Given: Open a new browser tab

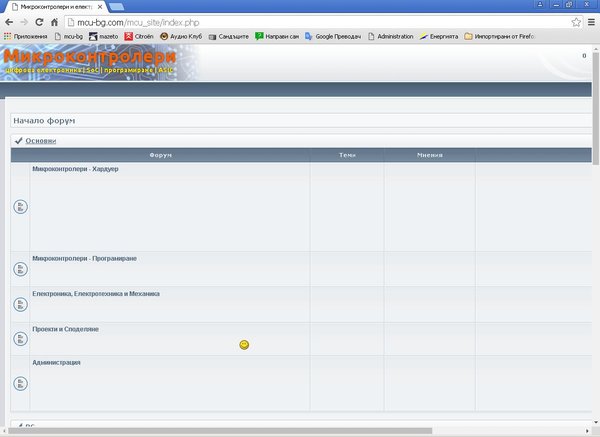Looking at the screenshot, I should (116, 7).
